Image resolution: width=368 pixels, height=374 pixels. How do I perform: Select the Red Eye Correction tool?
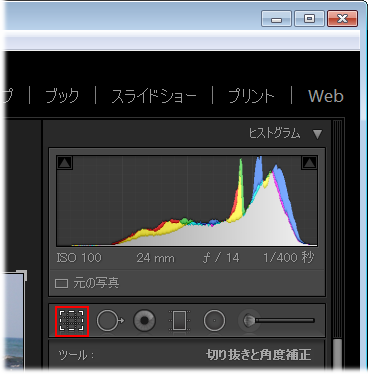click(144, 321)
